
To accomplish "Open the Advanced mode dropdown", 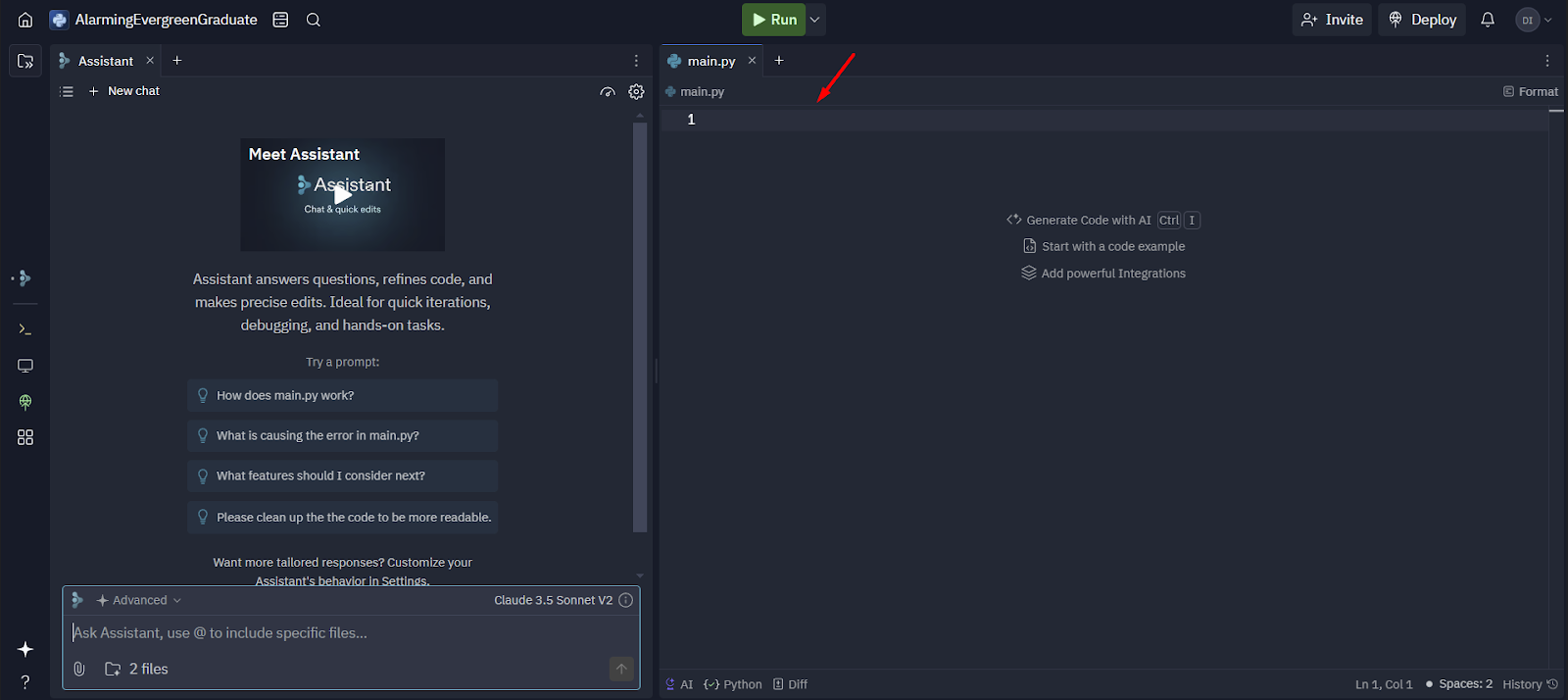I will click(138, 600).
